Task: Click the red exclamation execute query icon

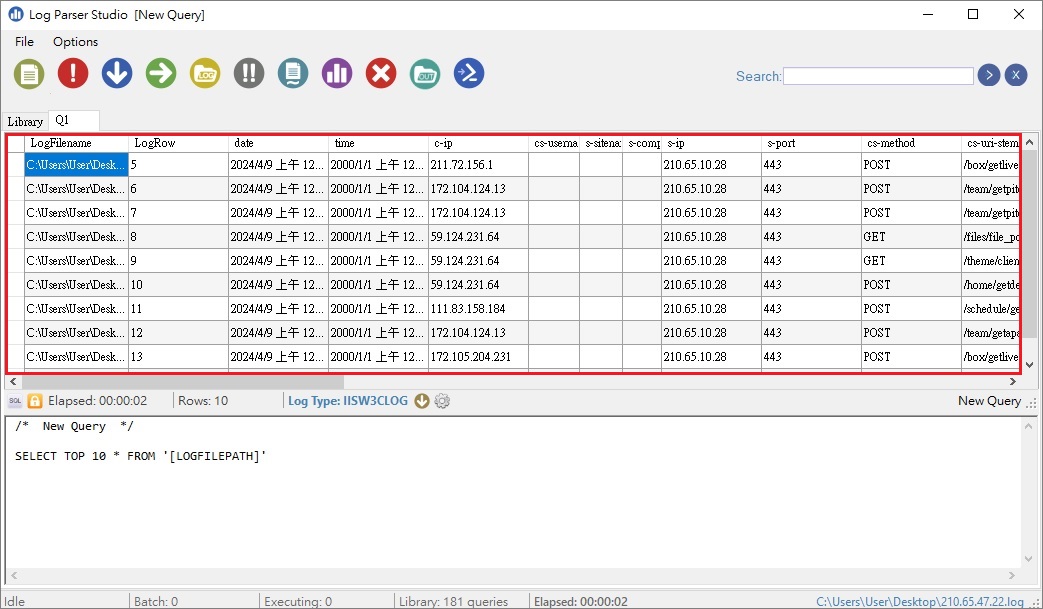Action: click(x=73, y=73)
